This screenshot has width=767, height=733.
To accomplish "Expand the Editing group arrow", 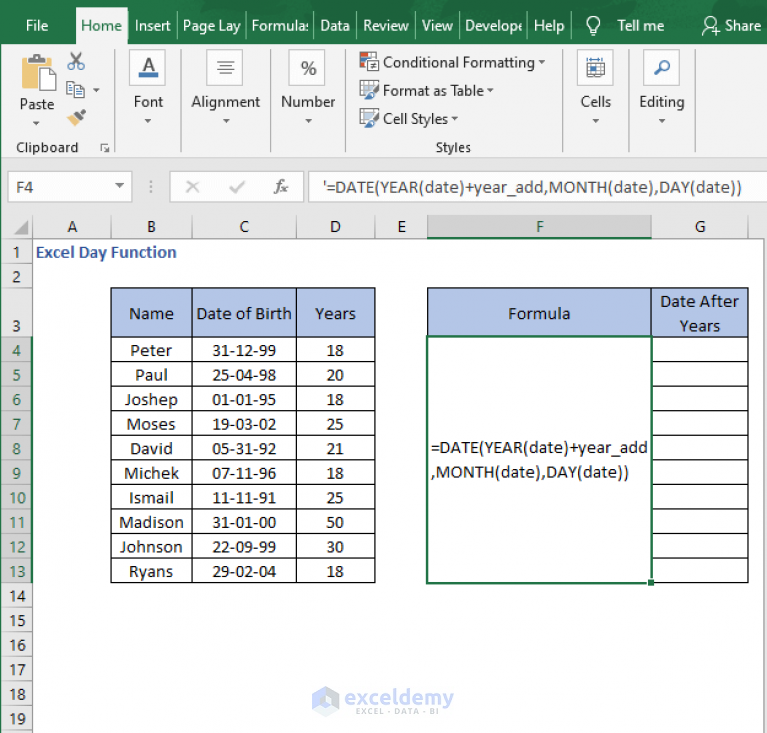I will pos(662,121).
